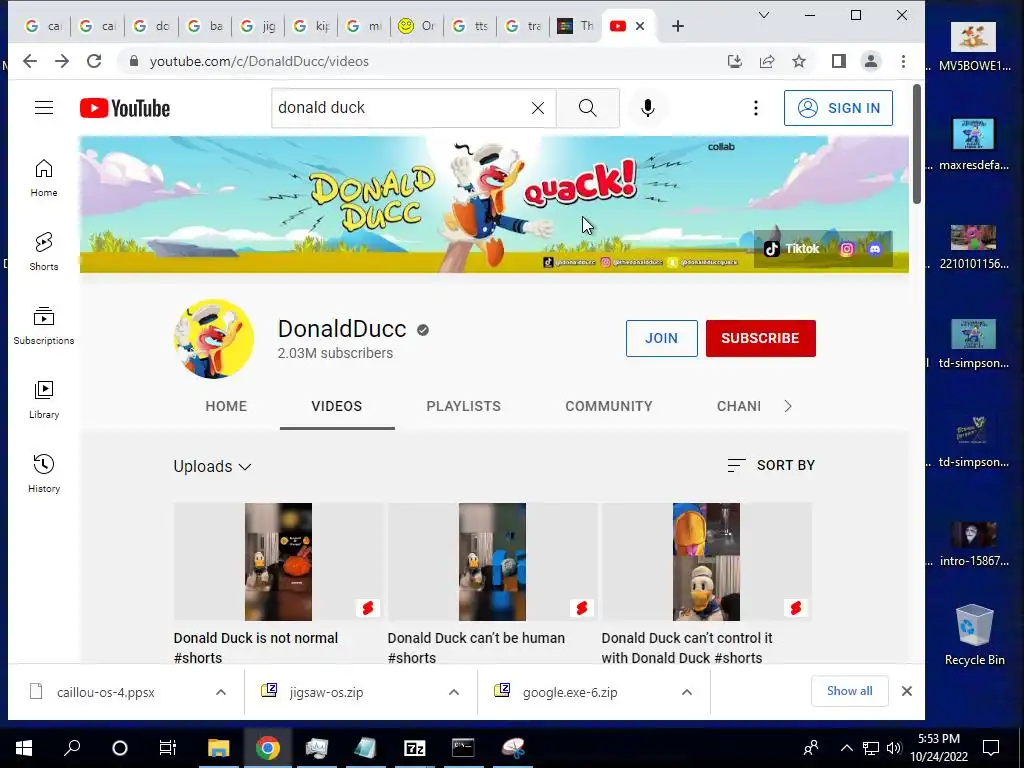The image size is (1024, 768).
Task: Go forward in Chrome
Action: point(62,61)
